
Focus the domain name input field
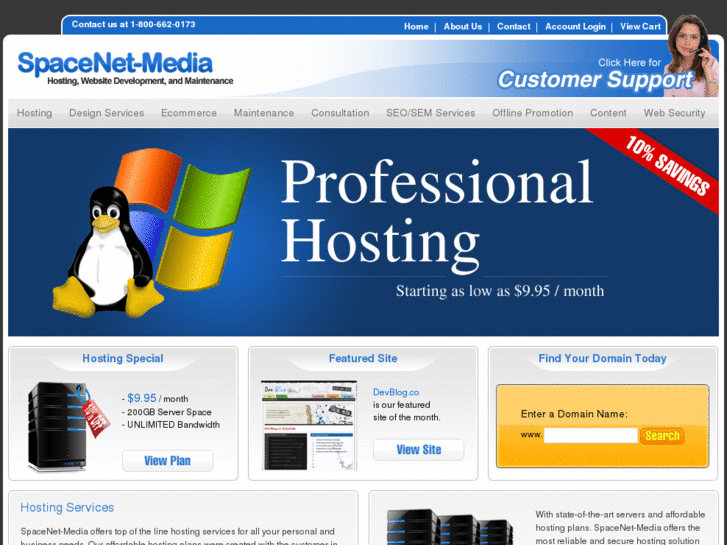(x=590, y=436)
